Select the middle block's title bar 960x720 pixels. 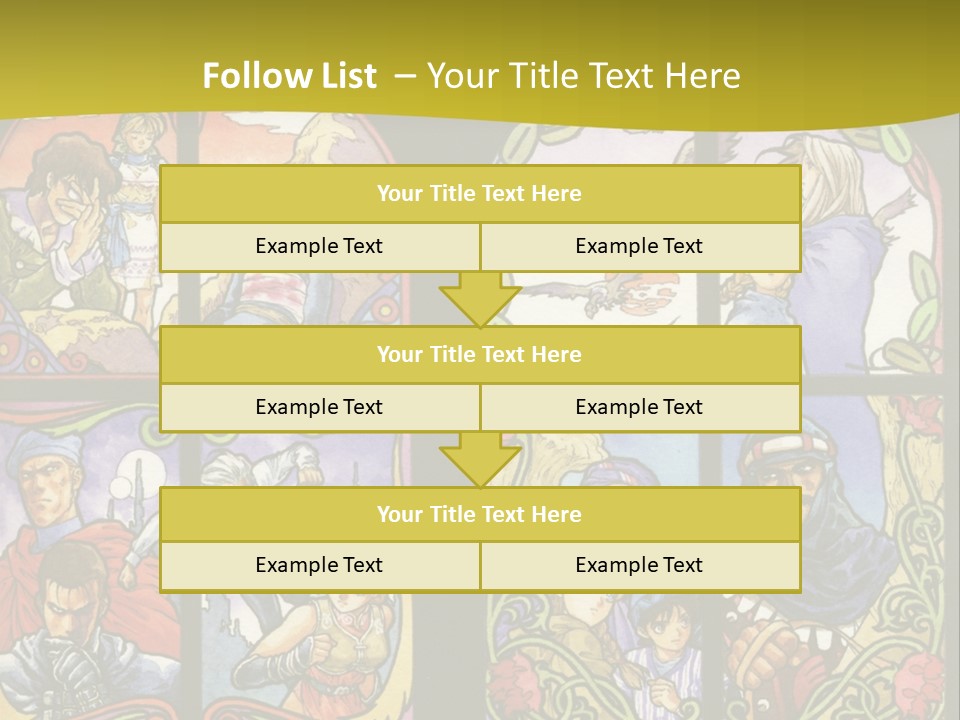pyautogui.click(x=480, y=354)
